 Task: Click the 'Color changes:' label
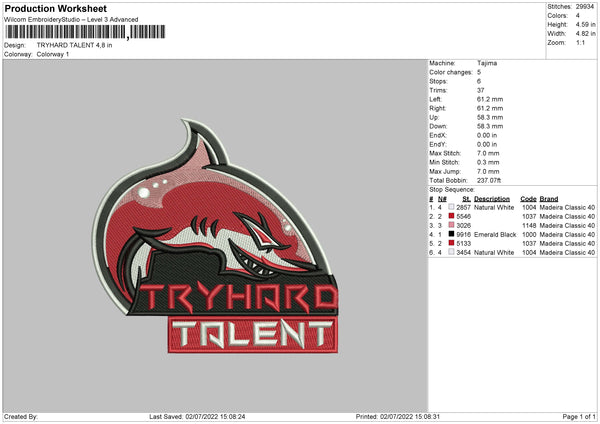[x=451, y=72]
